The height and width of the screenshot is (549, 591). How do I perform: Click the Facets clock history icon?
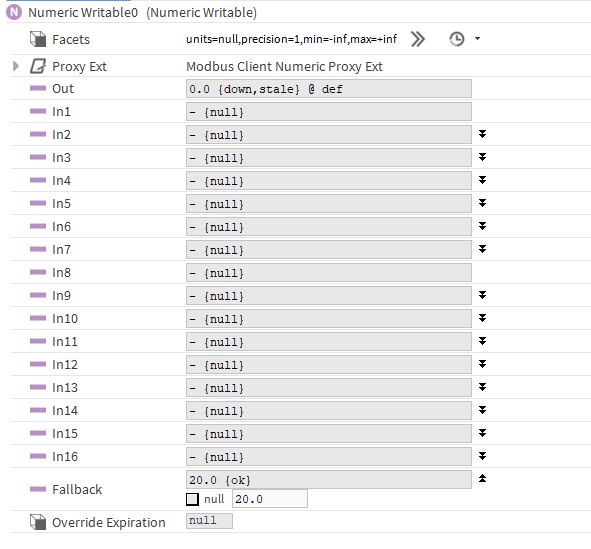(x=457, y=39)
